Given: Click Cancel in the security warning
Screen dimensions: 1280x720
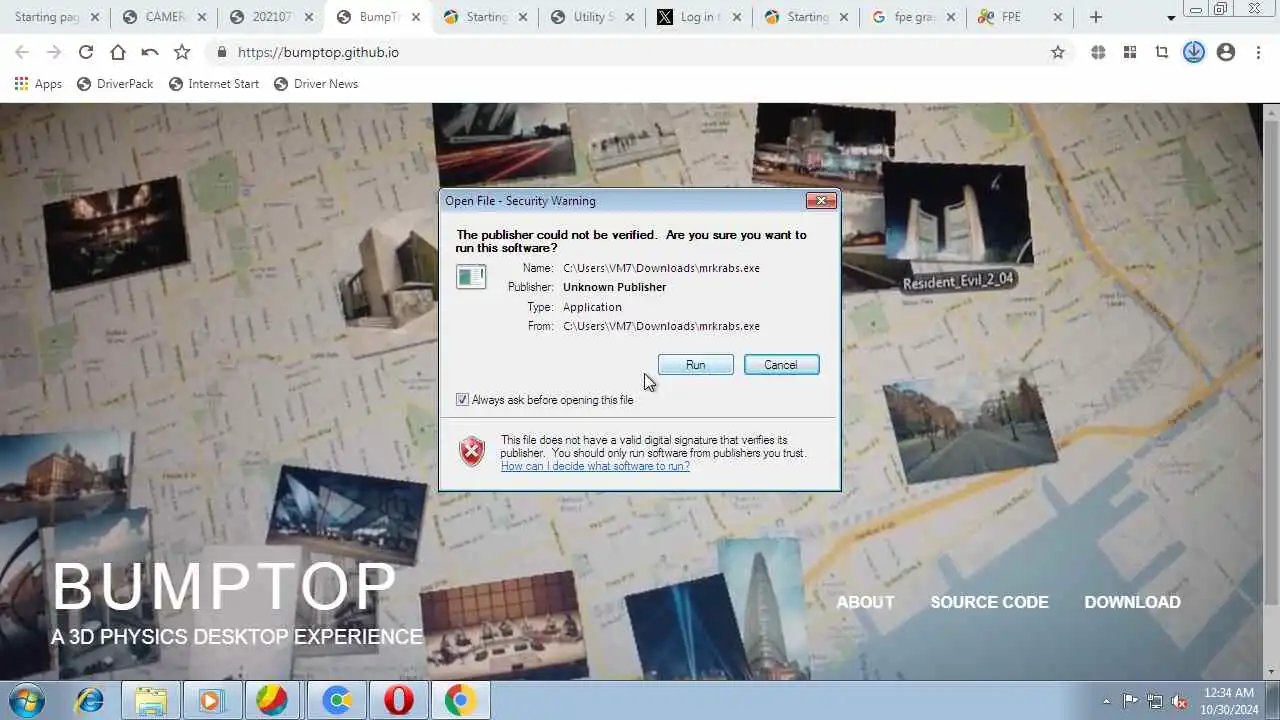Looking at the screenshot, I should pos(781,365).
